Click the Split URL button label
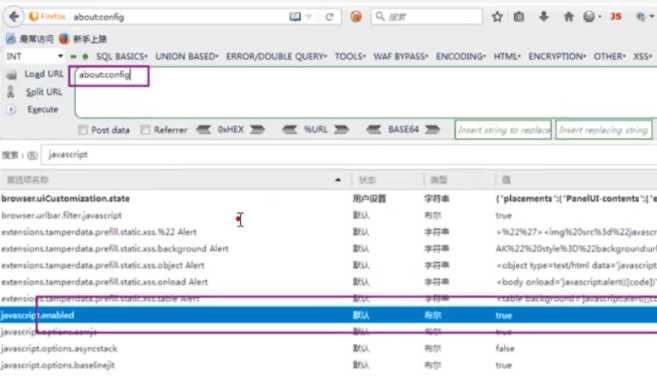 point(44,92)
